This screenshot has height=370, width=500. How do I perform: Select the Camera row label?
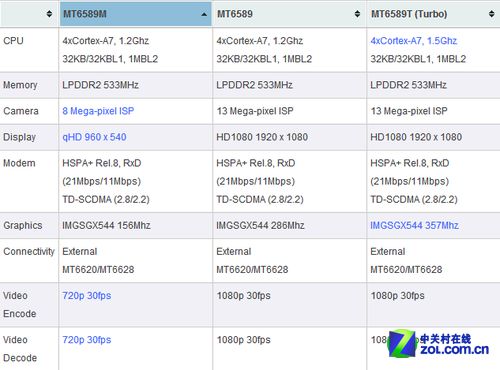[21, 111]
